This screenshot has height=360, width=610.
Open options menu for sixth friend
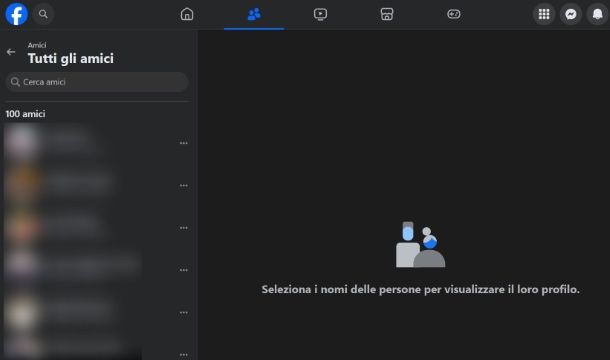tap(184, 355)
